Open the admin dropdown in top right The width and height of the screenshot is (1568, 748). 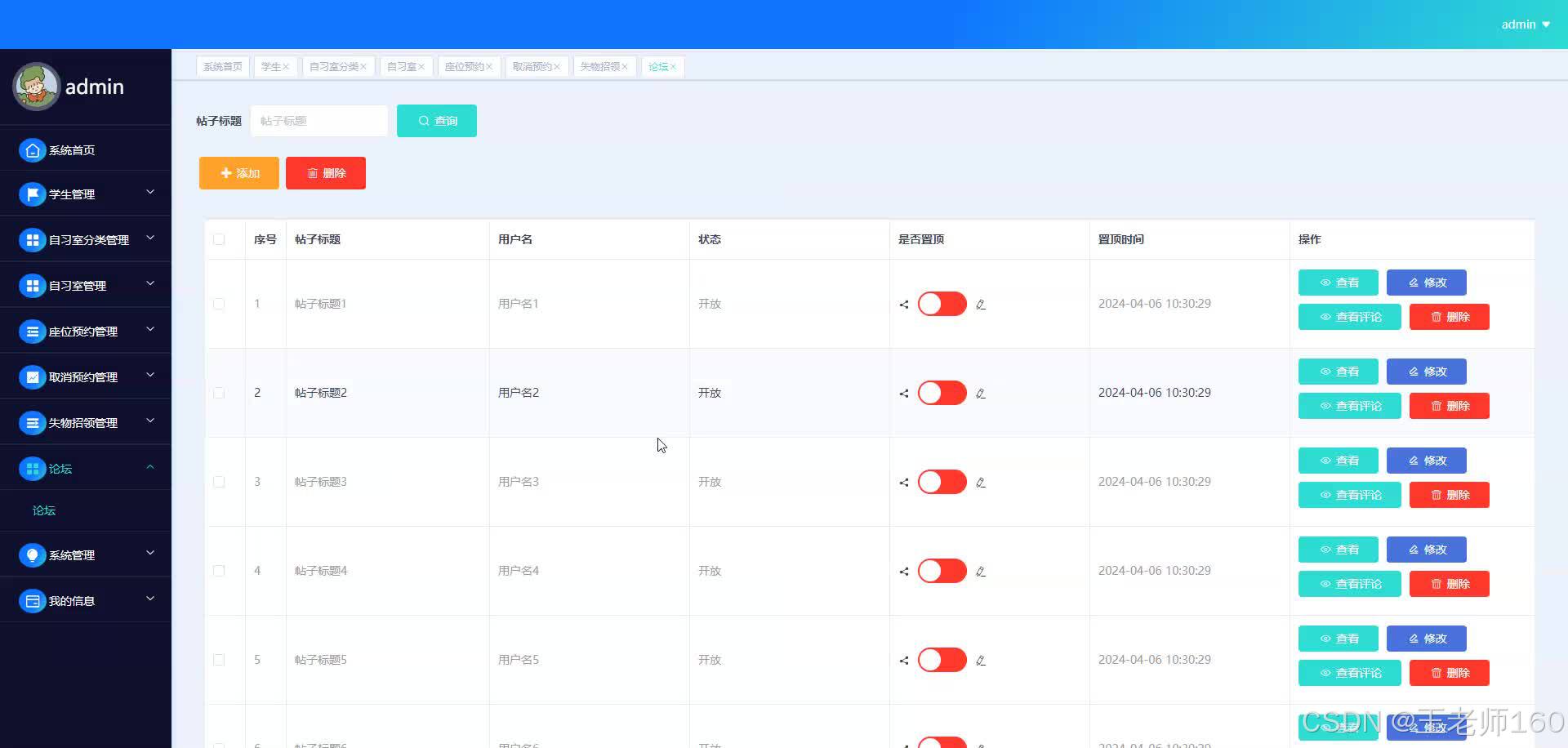(x=1526, y=24)
